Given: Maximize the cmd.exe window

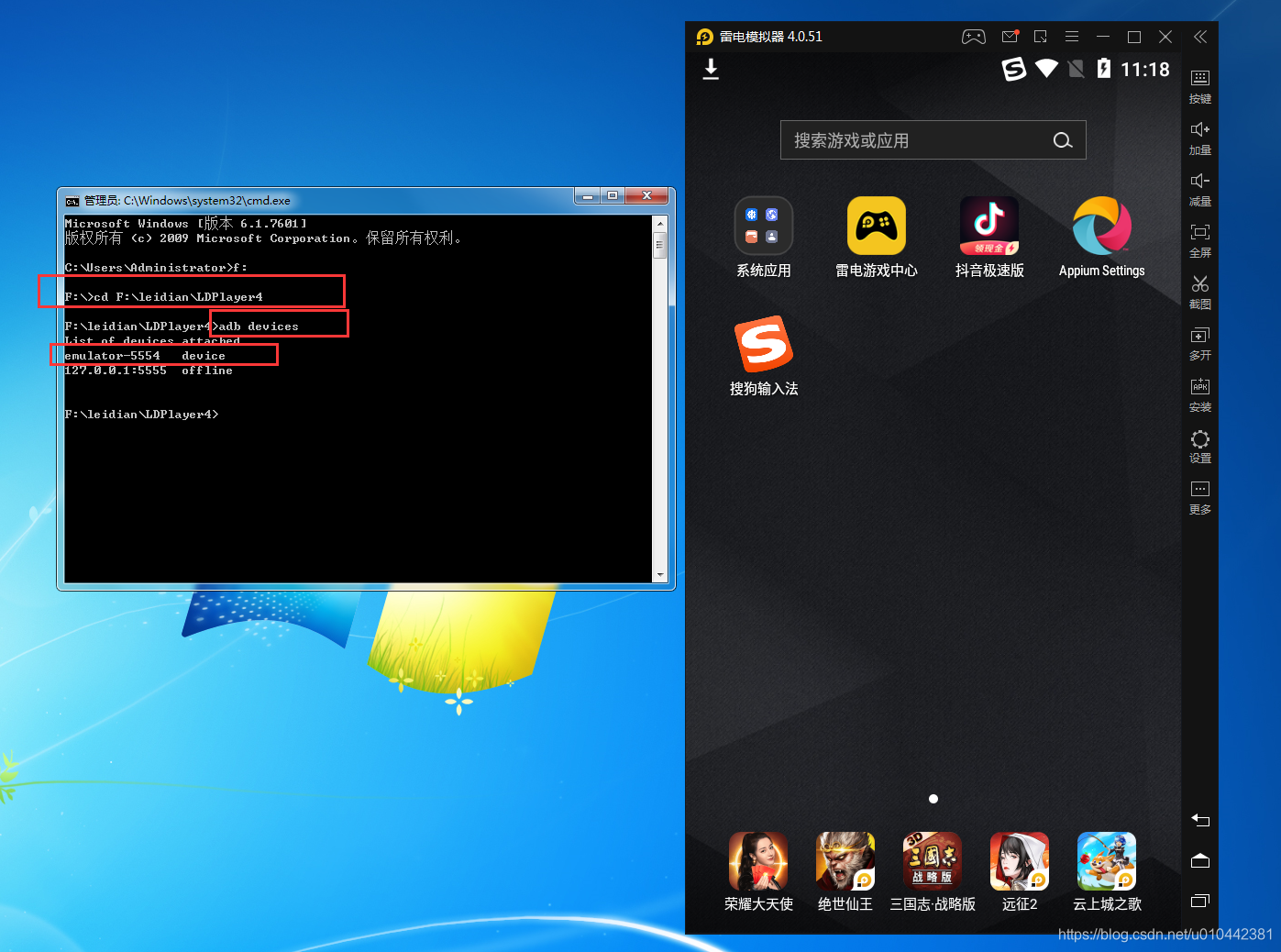Looking at the screenshot, I should [x=613, y=195].
